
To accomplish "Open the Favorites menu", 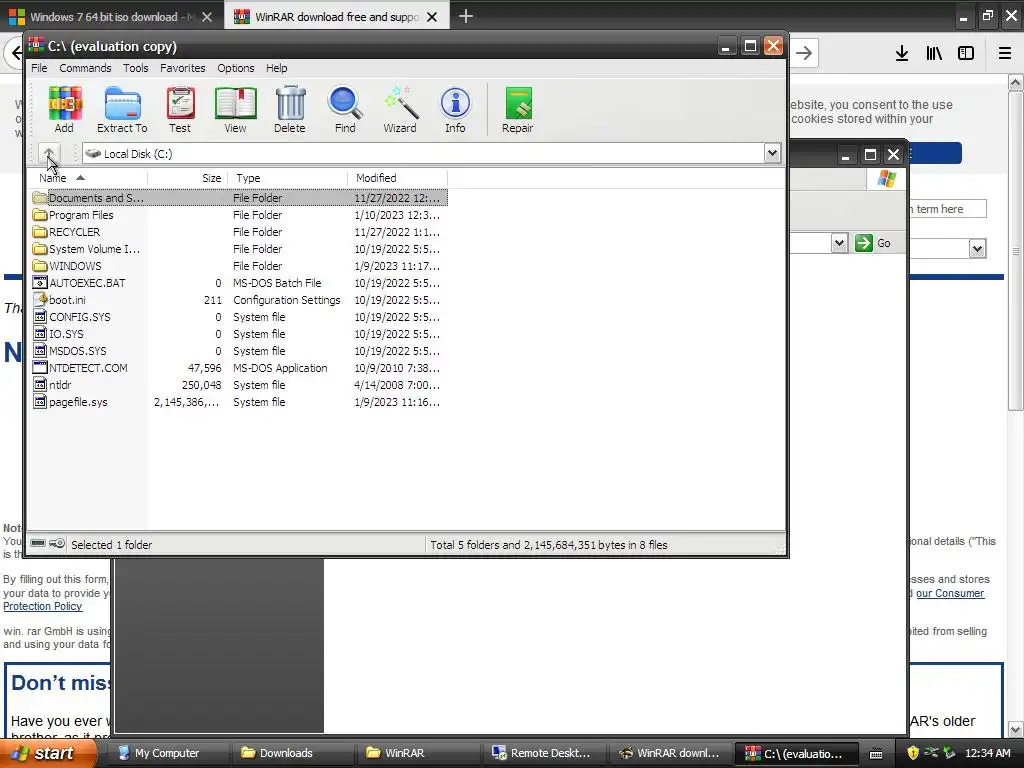I will [183, 68].
